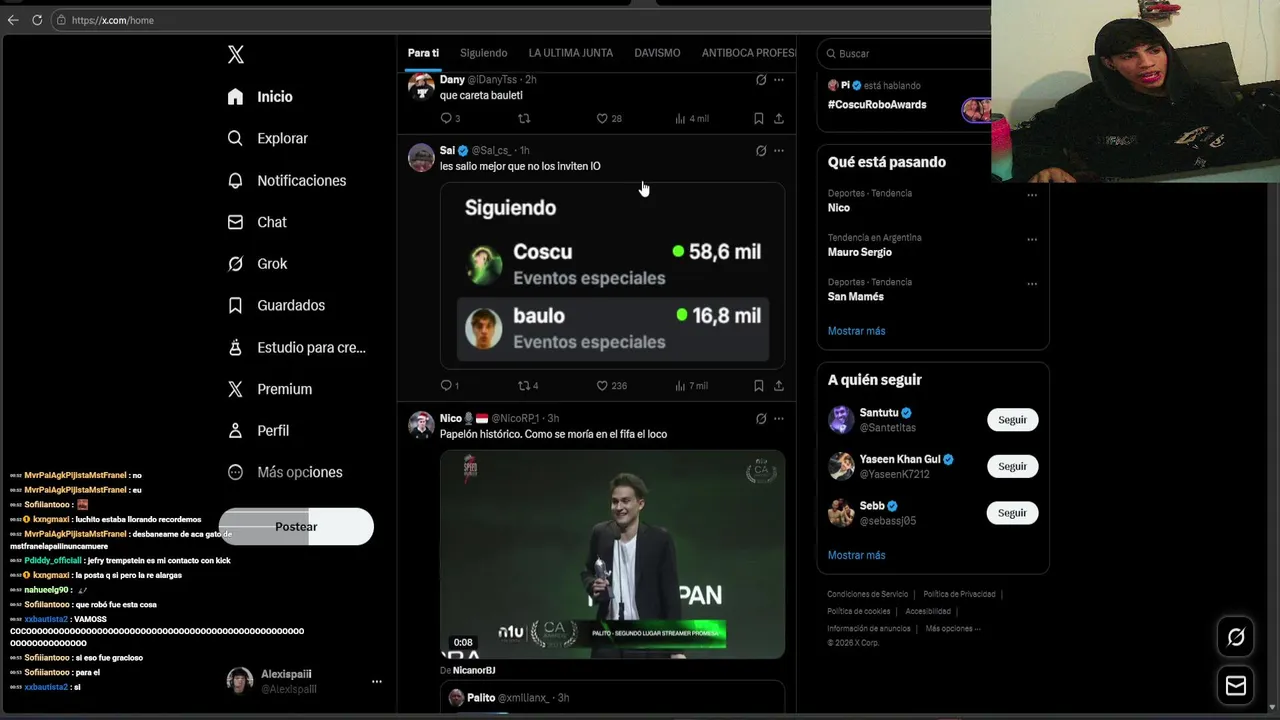Open Condiciones de Servicio link

click(868, 594)
